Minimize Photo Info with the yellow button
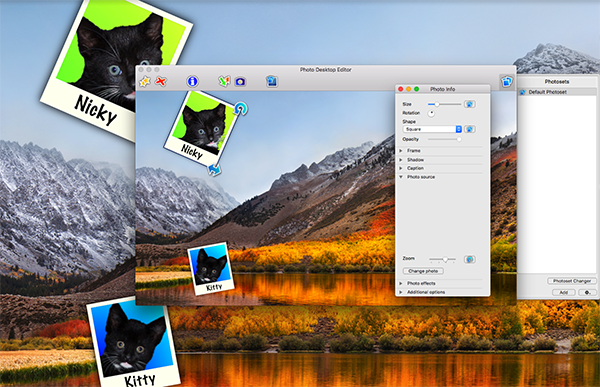The image size is (600, 387). (x=409, y=89)
